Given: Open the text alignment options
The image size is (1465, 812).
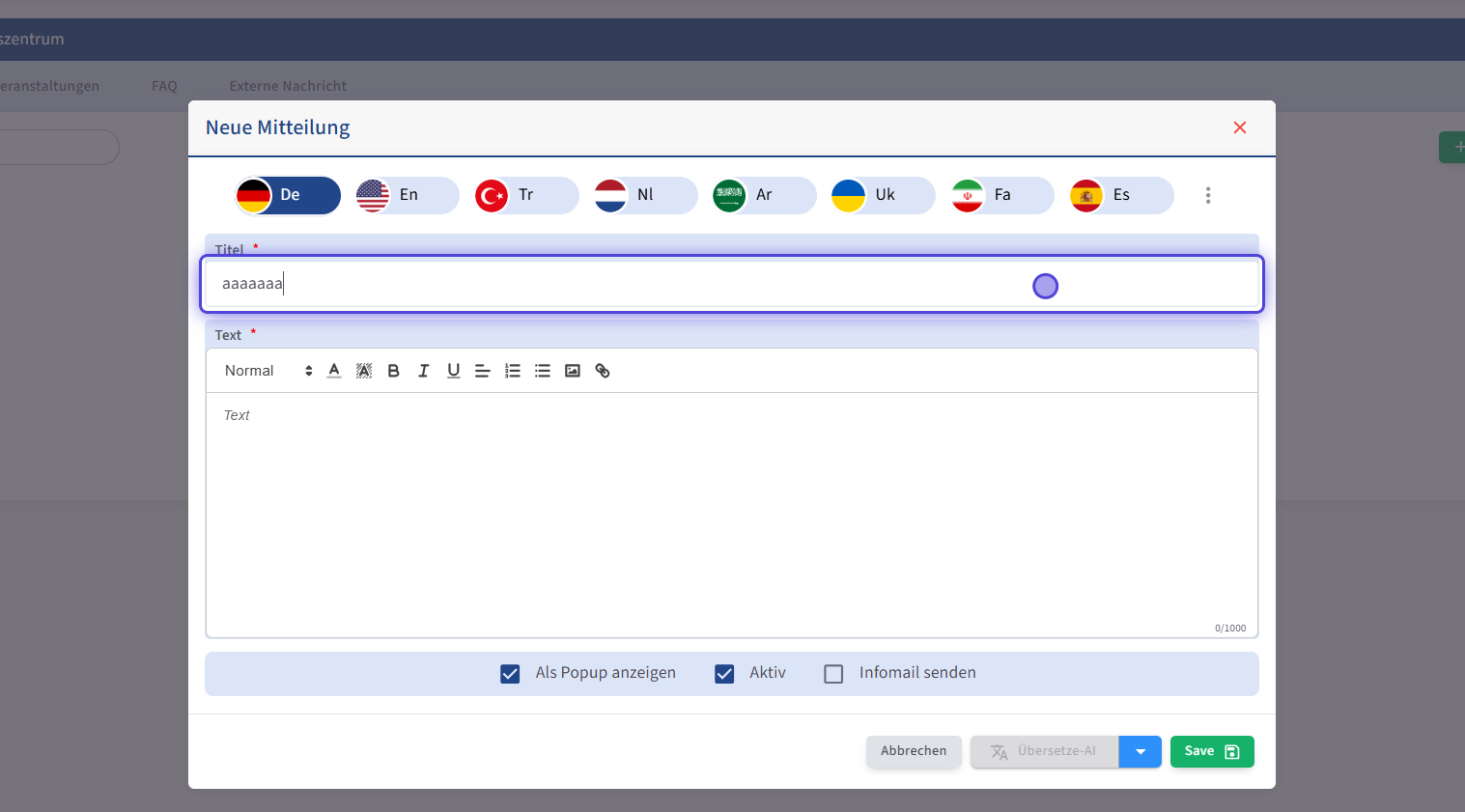Looking at the screenshot, I should click(483, 371).
